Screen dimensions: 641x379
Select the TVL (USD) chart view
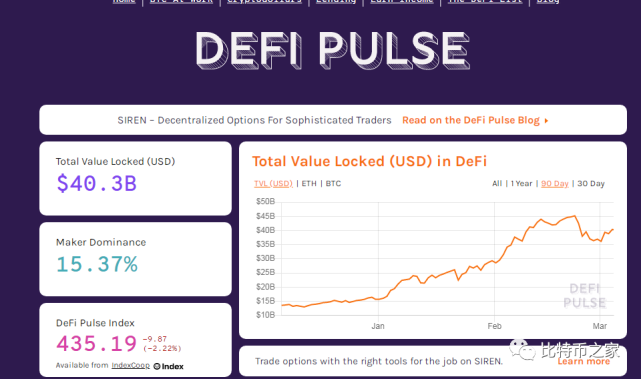273,184
